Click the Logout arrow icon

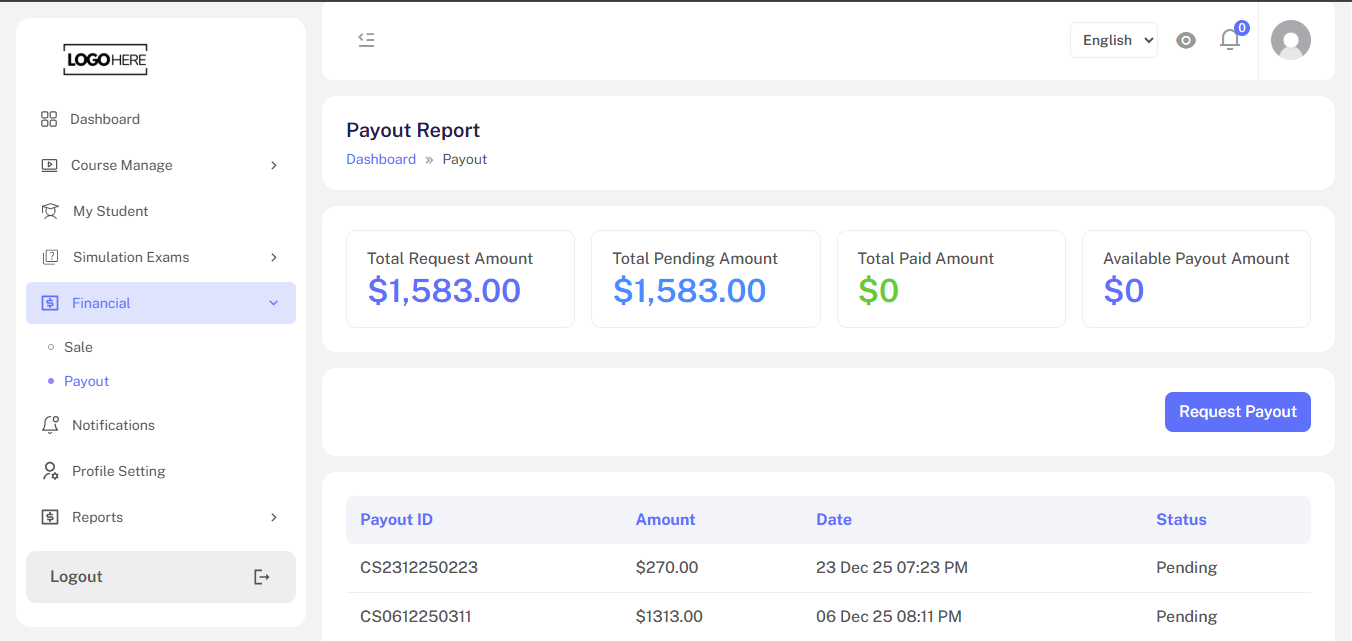click(x=262, y=577)
